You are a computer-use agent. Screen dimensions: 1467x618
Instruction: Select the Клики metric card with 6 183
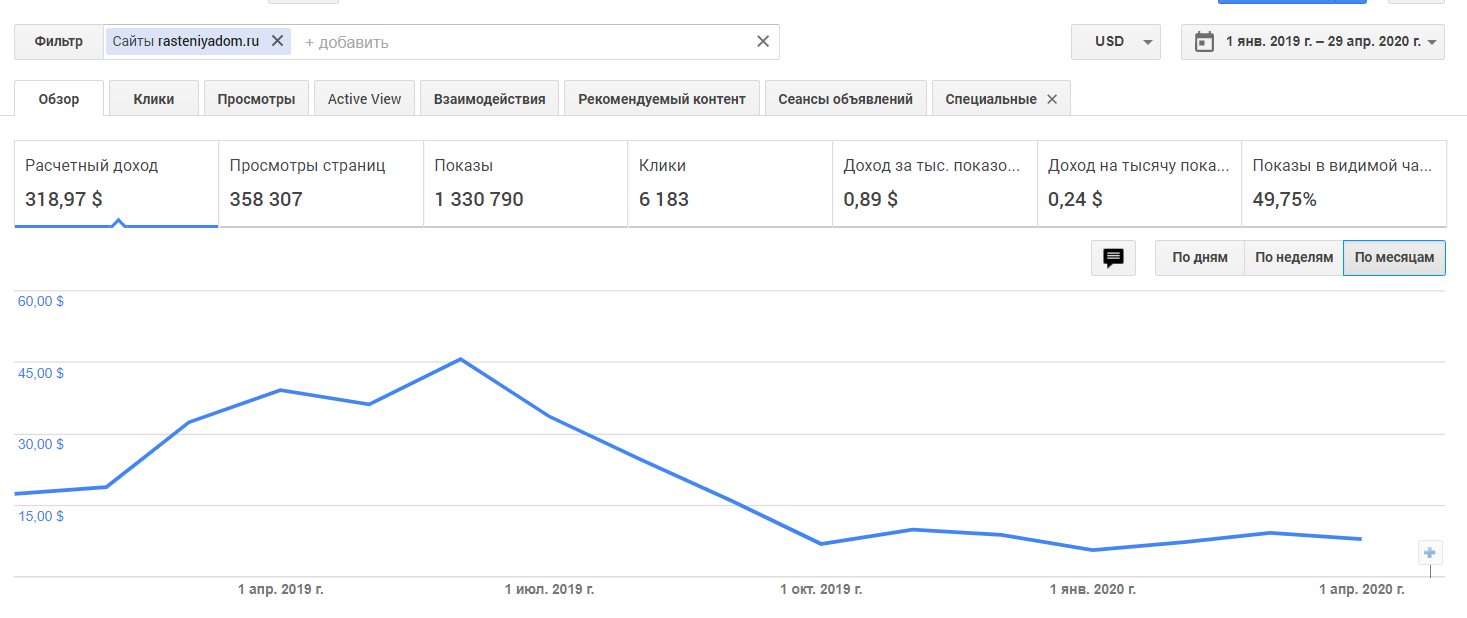click(x=730, y=184)
